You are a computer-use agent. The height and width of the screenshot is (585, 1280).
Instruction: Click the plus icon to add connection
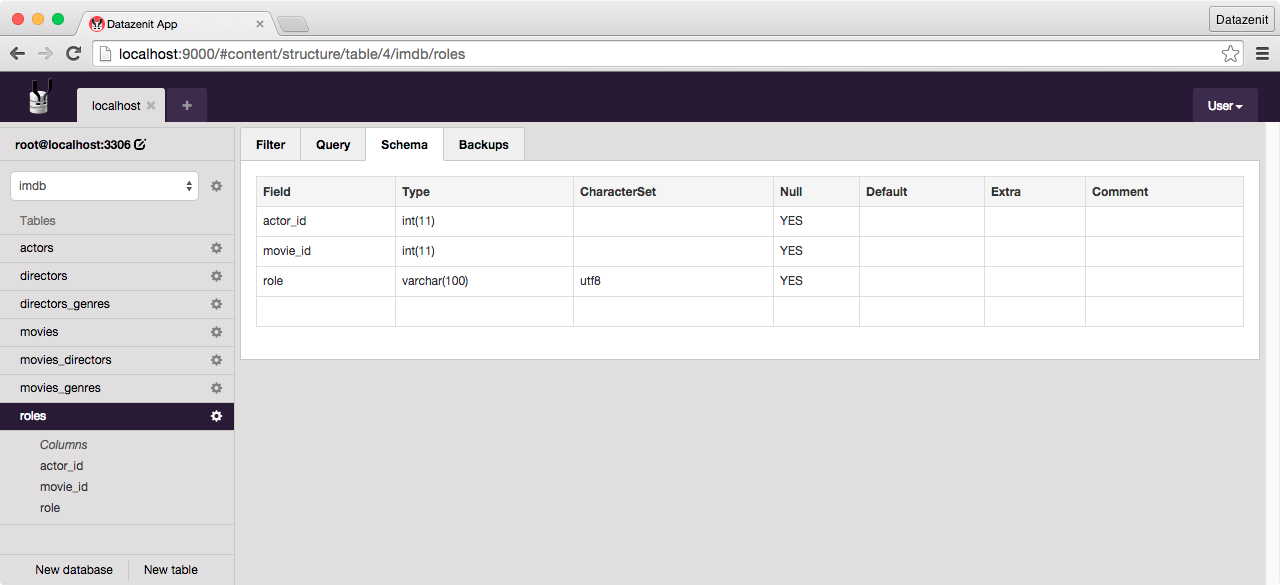point(187,105)
